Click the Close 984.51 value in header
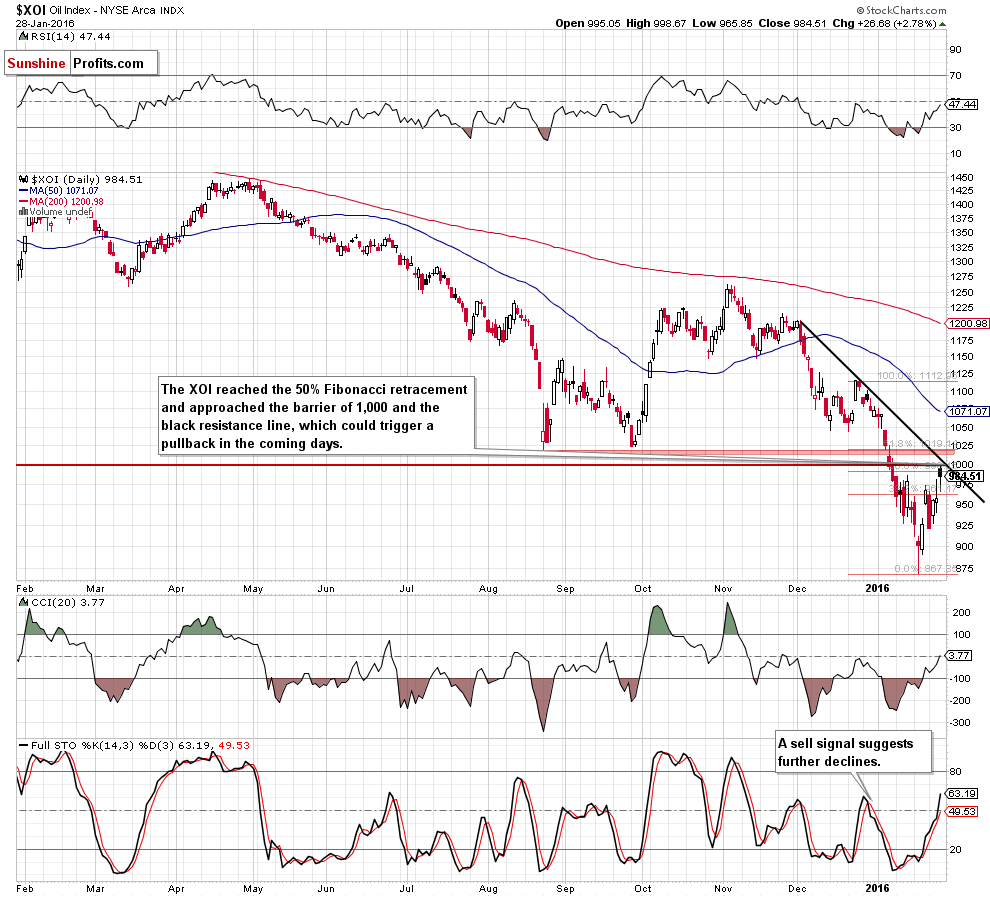 (792, 23)
